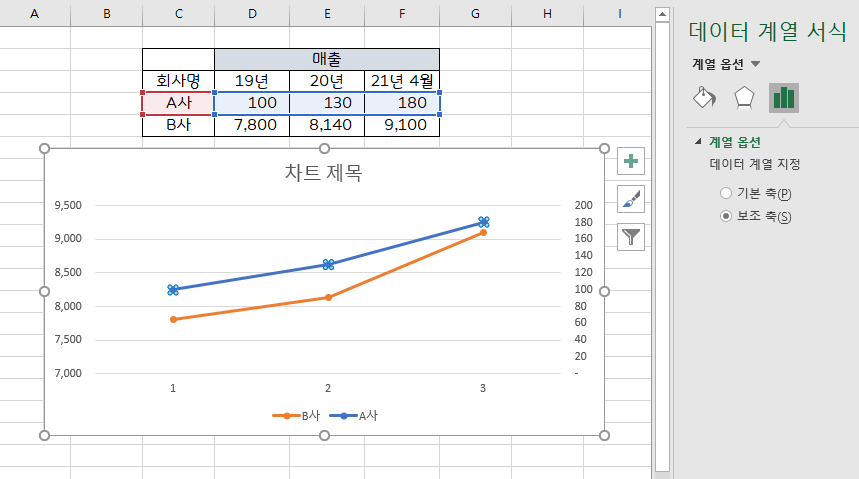The image size is (859, 479).
Task: Select the B사 cell in the table
Action: (179, 125)
